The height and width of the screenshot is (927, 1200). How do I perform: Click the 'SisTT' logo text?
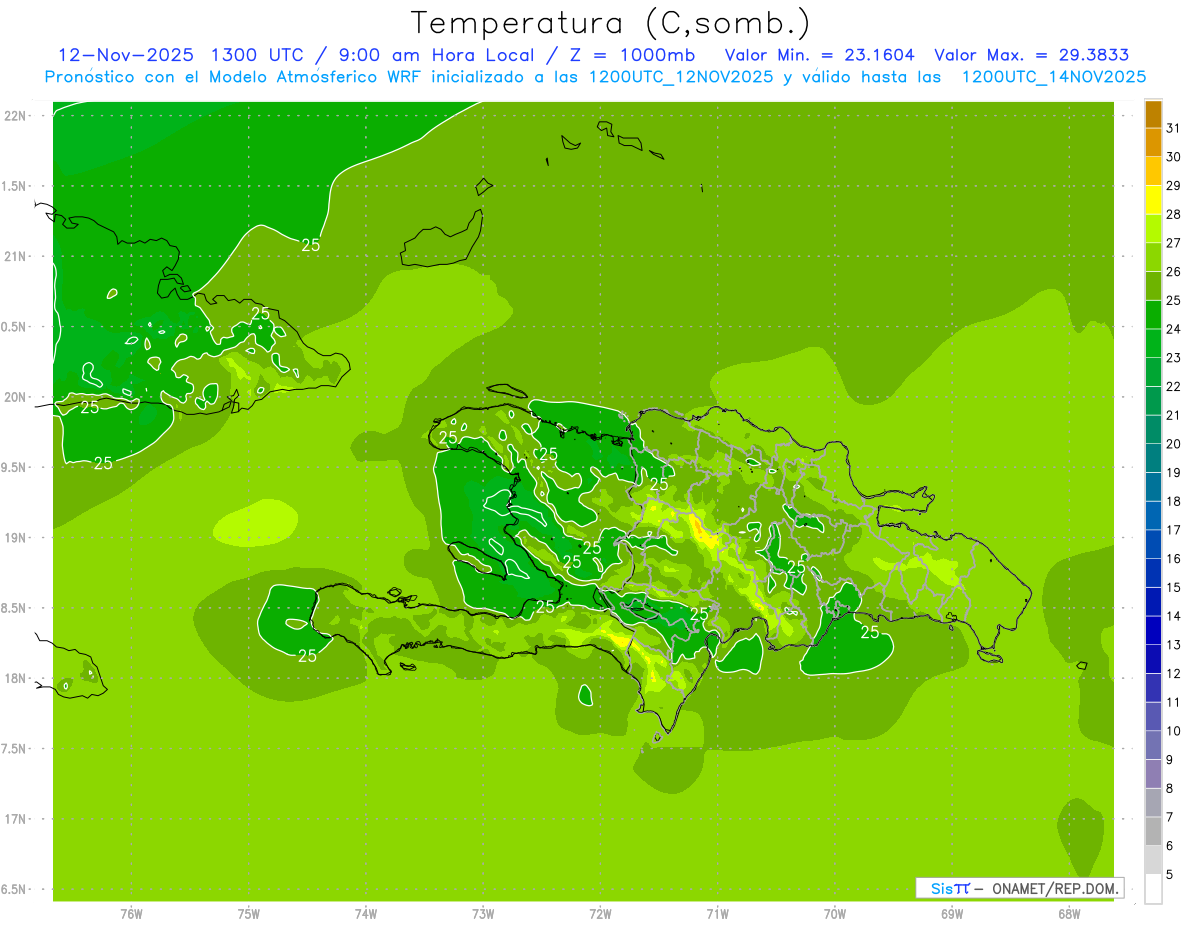click(x=950, y=888)
